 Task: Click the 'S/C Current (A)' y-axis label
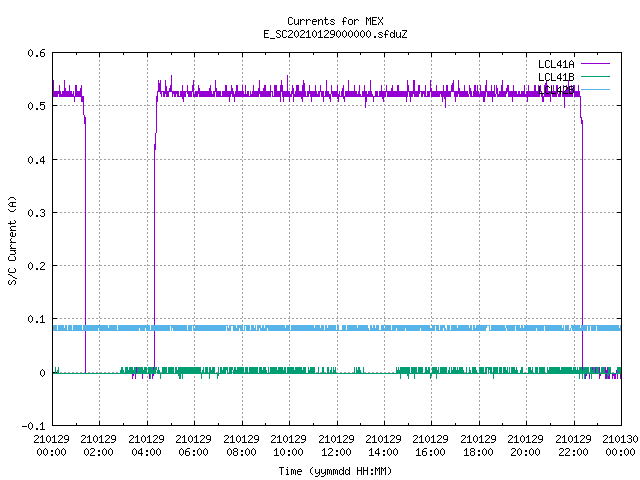coord(12,240)
